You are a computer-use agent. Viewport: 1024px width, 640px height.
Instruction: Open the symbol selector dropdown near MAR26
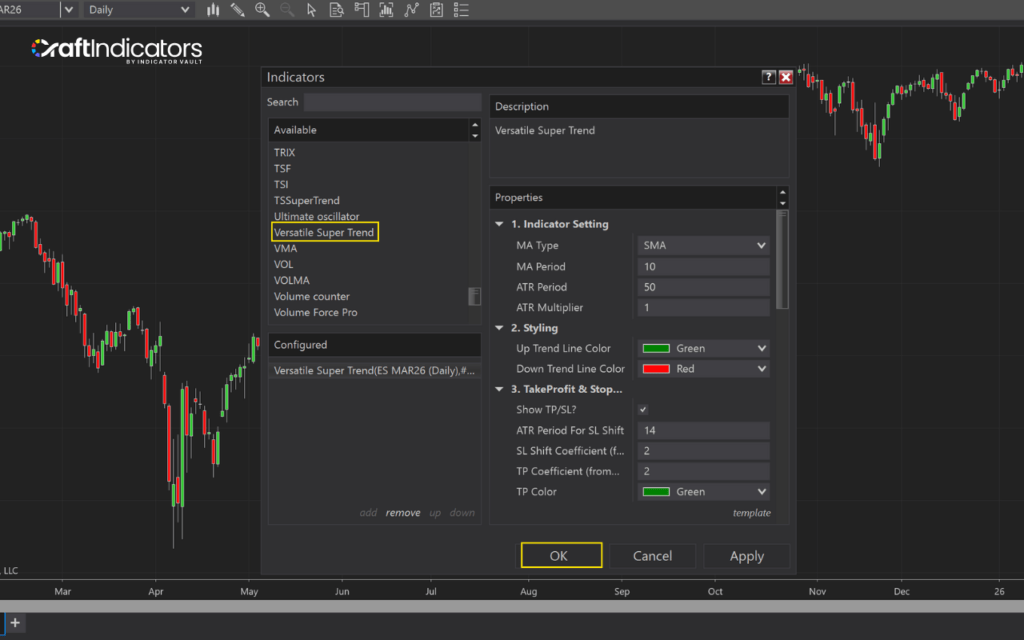tap(67, 9)
